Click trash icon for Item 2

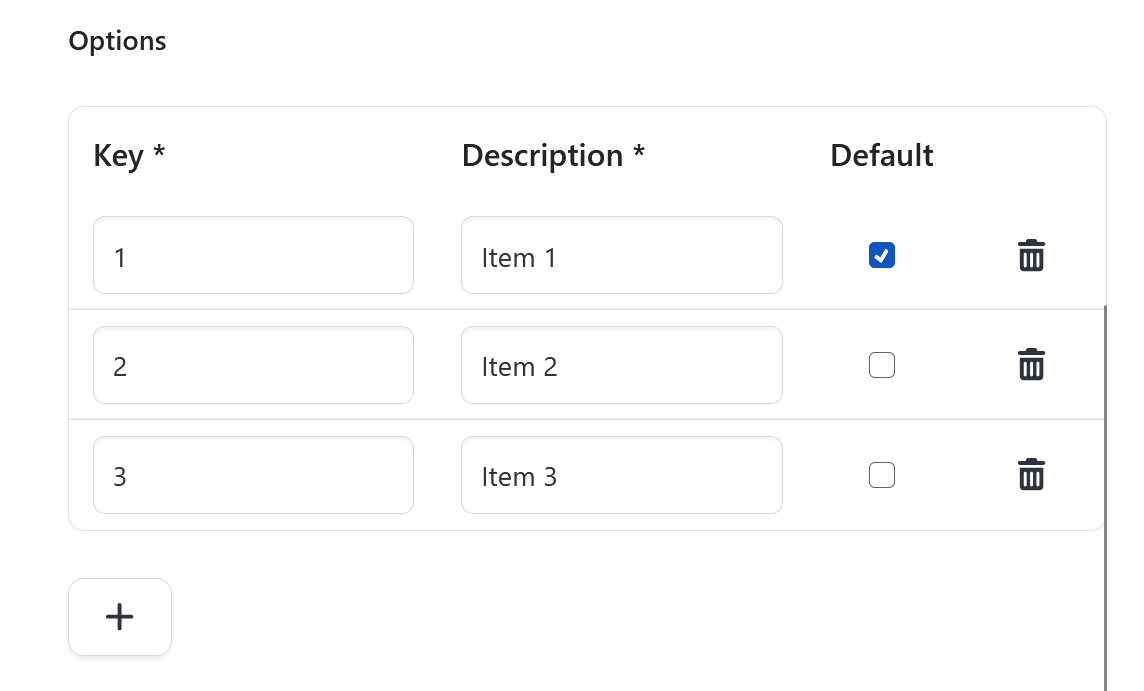click(x=1031, y=365)
